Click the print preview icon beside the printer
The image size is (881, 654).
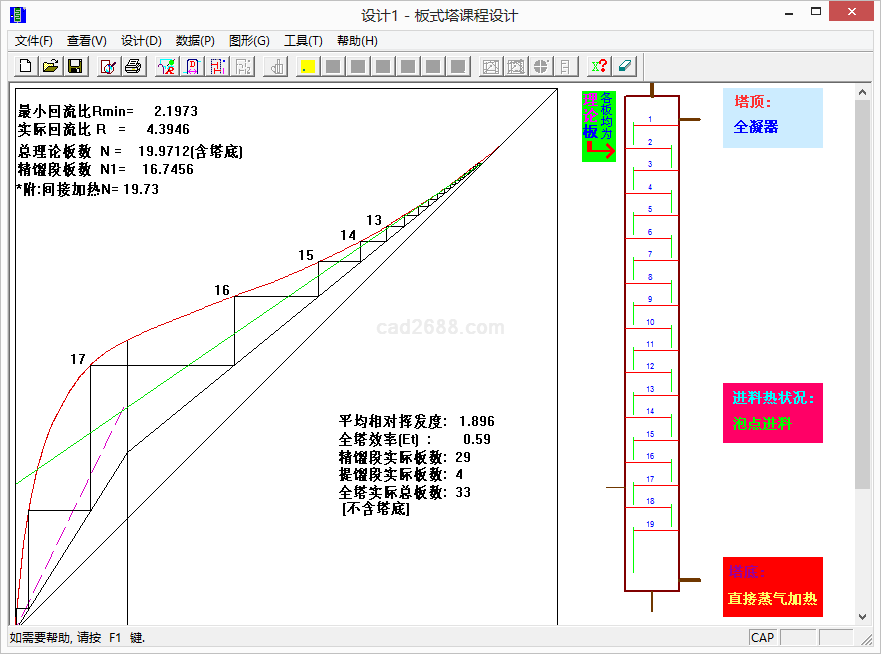108,66
